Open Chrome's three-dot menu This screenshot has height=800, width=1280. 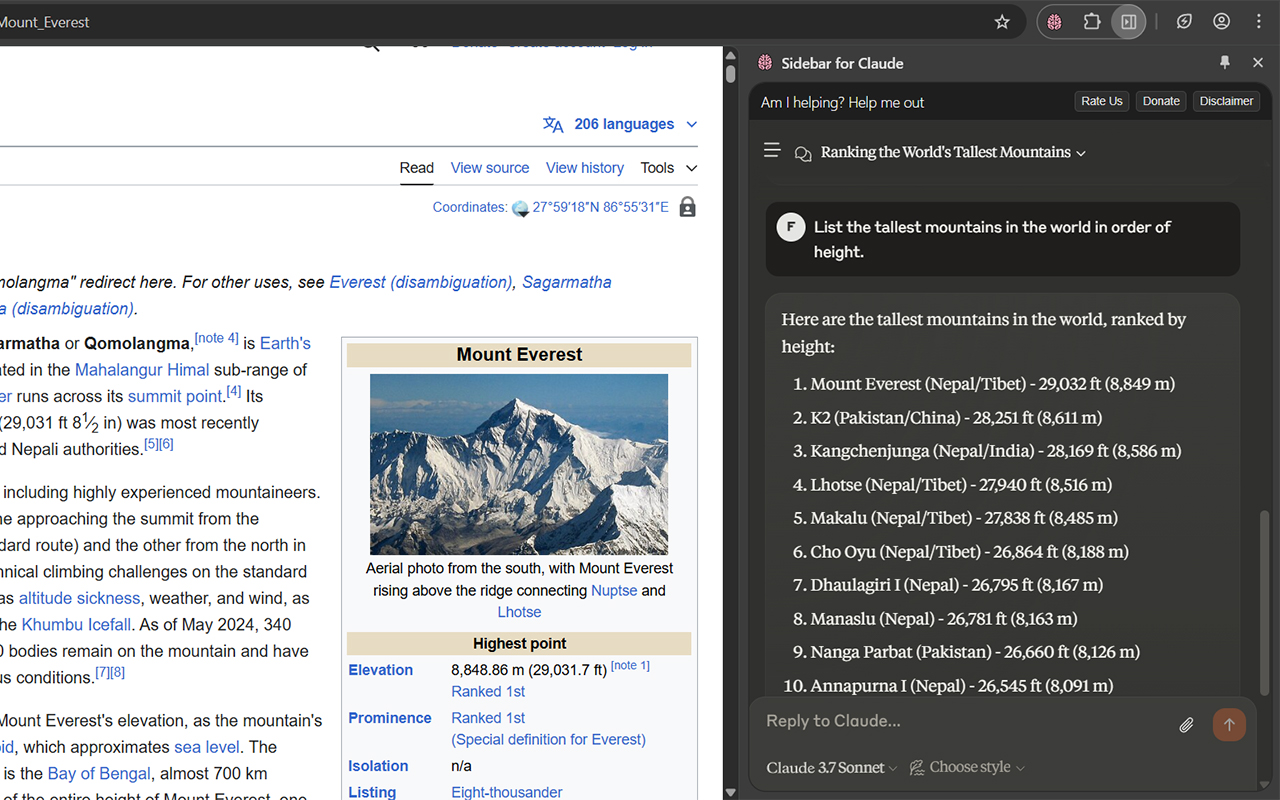coord(1259,22)
